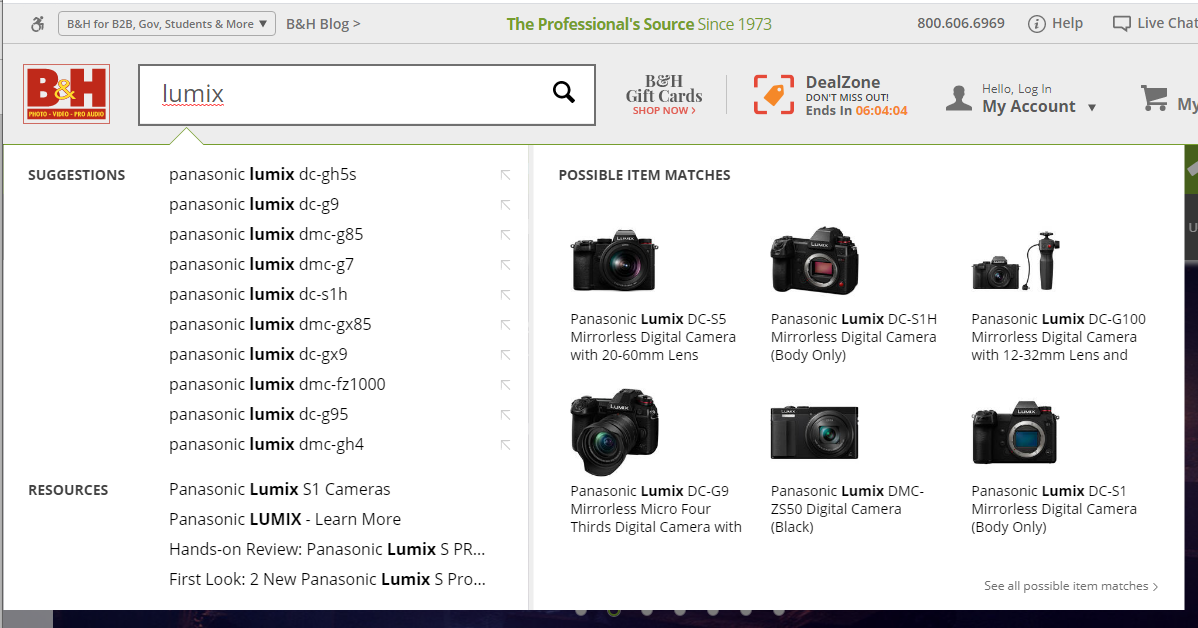The image size is (1198, 628).
Task: Open Hands-on Review: Panasonic Lumix S PR... resource
Action: click(x=327, y=549)
